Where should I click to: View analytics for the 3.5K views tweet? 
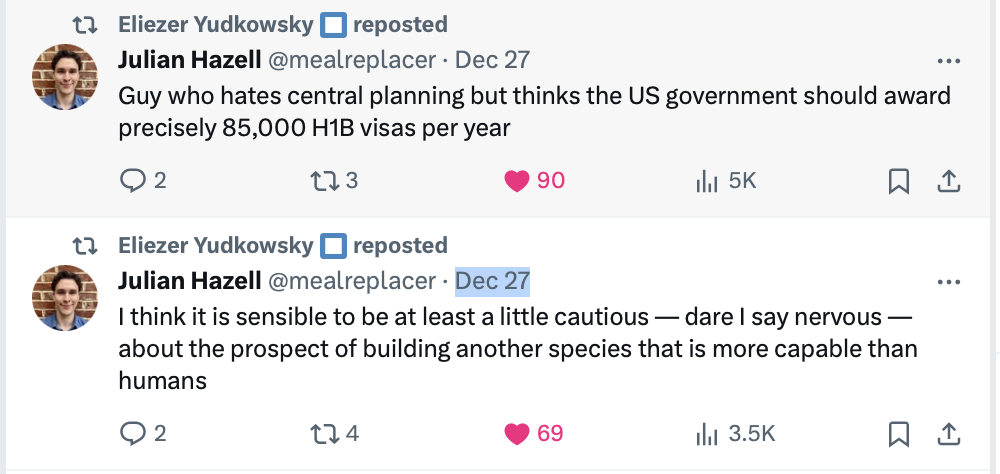[x=735, y=434]
